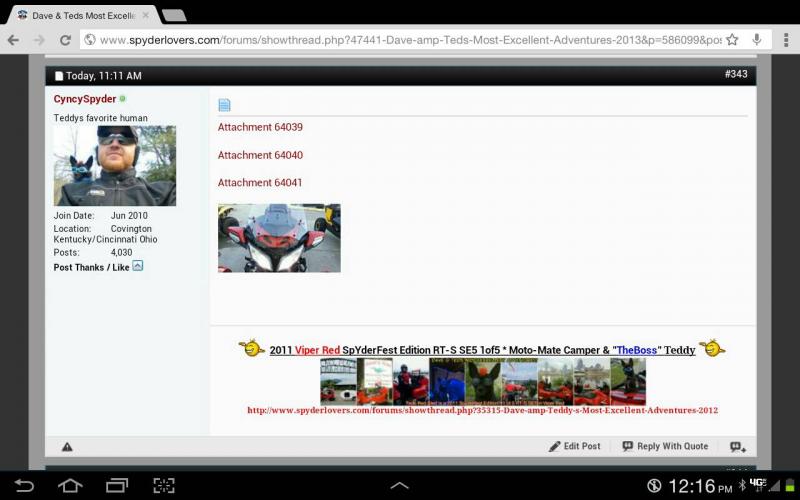The height and width of the screenshot is (500, 800).
Task: Click the "Teddys favorite human" user title
Action: click(101, 118)
